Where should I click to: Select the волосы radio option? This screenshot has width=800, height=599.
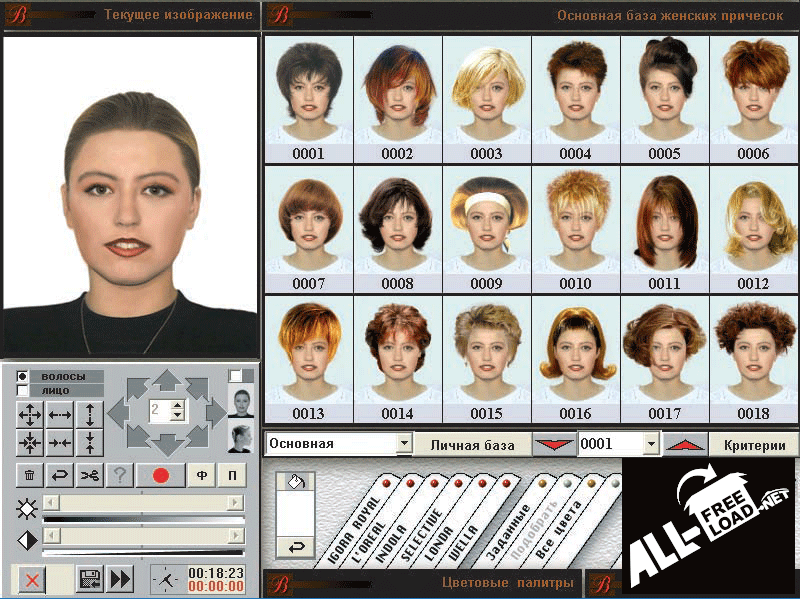[22, 376]
